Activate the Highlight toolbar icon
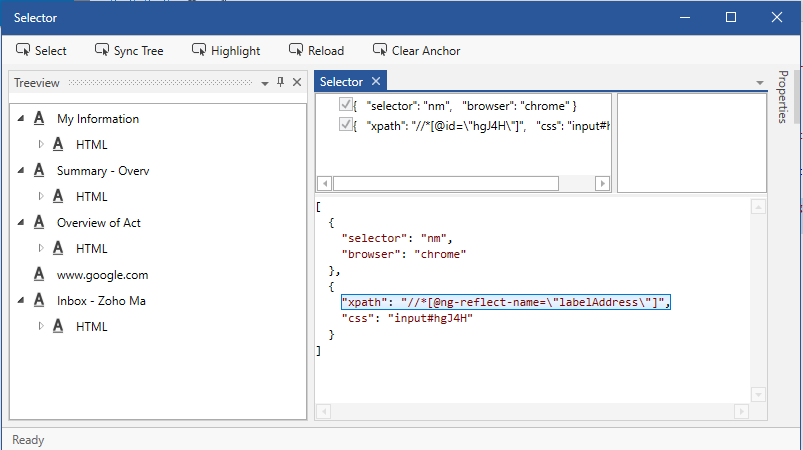The width and height of the screenshot is (803, 450). click(x=199, y=50)
